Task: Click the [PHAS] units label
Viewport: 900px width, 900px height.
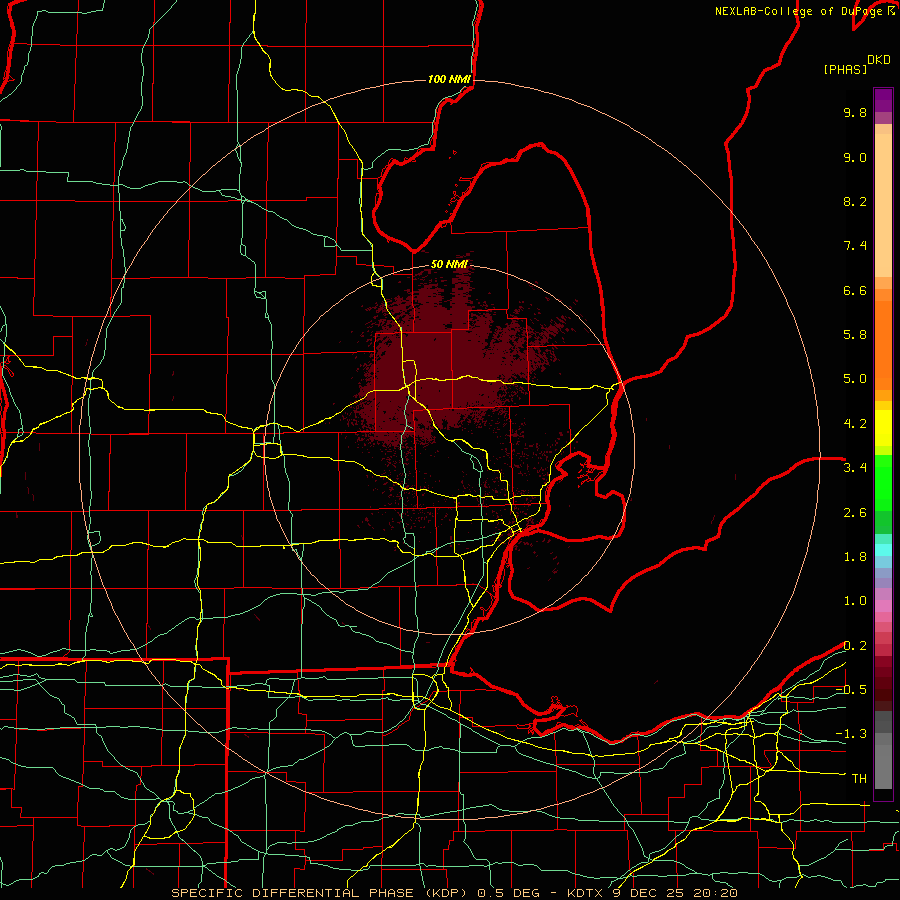Action: (845, 69)
